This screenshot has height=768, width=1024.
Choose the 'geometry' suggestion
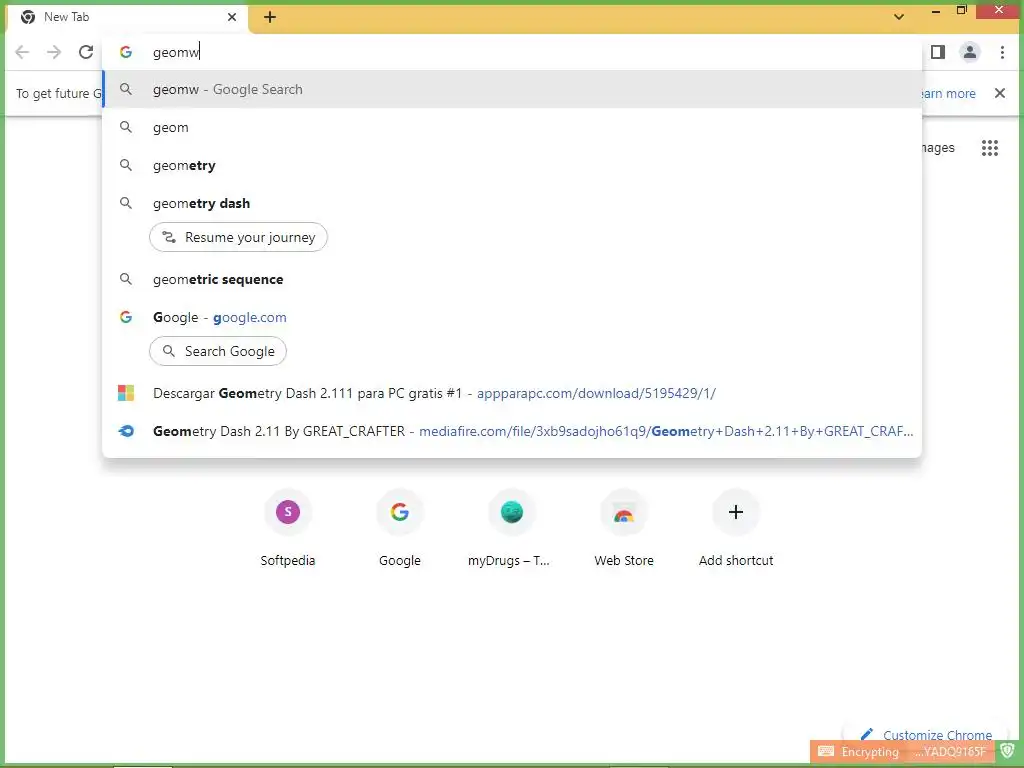pyautogui.click(x=512, y=165)
